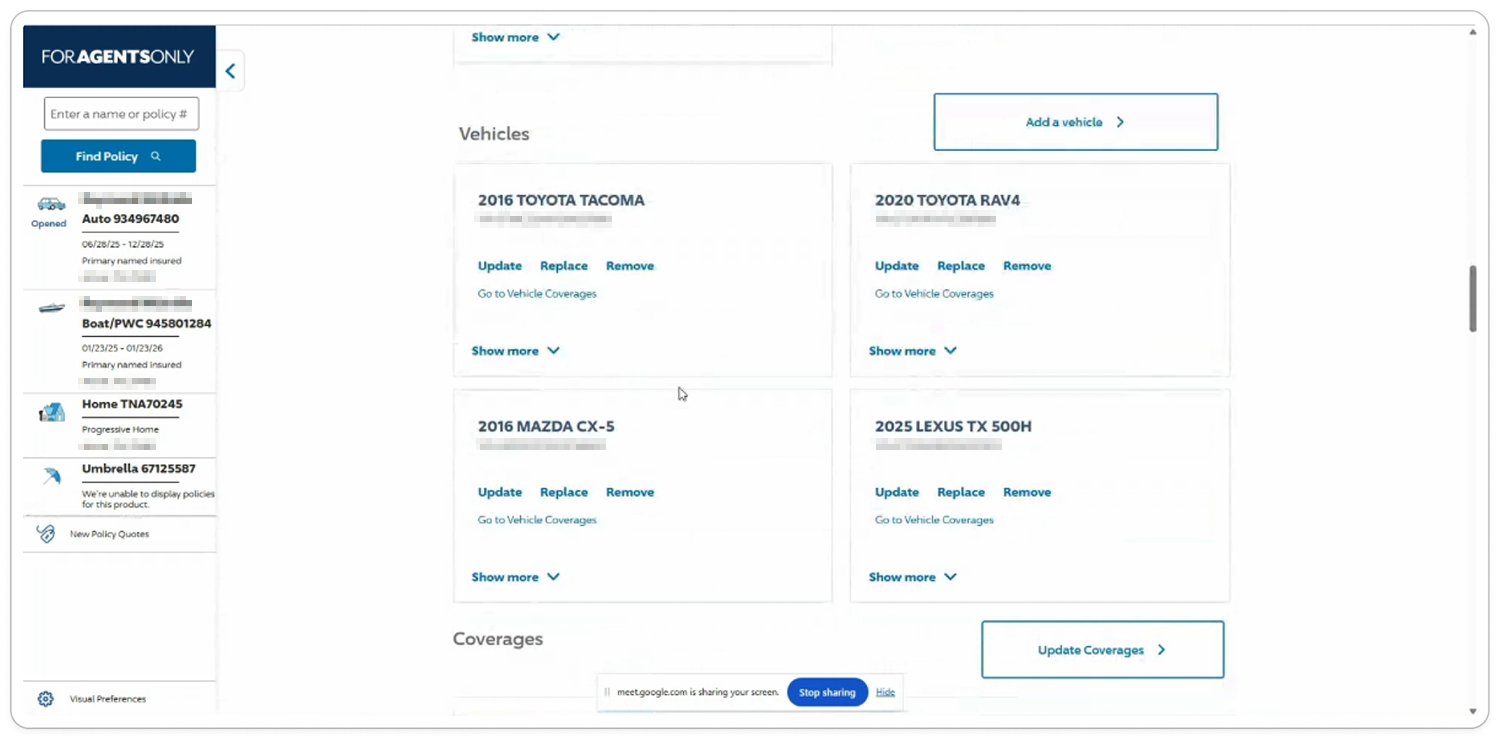Click the scrollbar down arrow
Viewport: 1500px width, 742px height.
pyautogui.click(x=1473, y=711)
